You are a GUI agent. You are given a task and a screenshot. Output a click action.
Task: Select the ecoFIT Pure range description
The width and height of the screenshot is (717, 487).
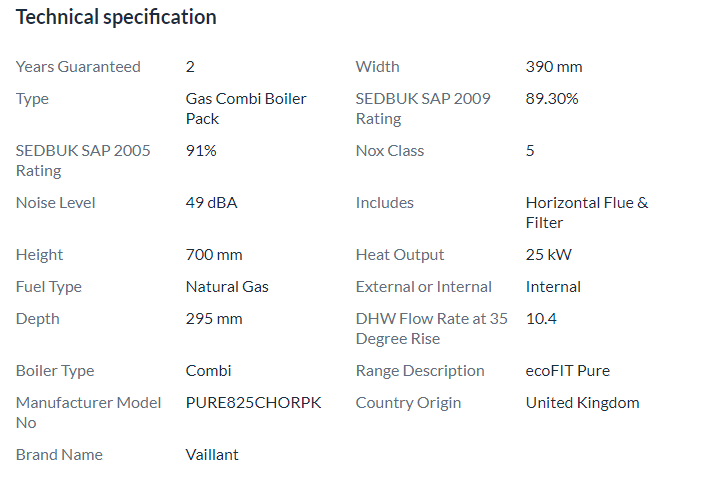pyautogui.click(x=568, y=371)
